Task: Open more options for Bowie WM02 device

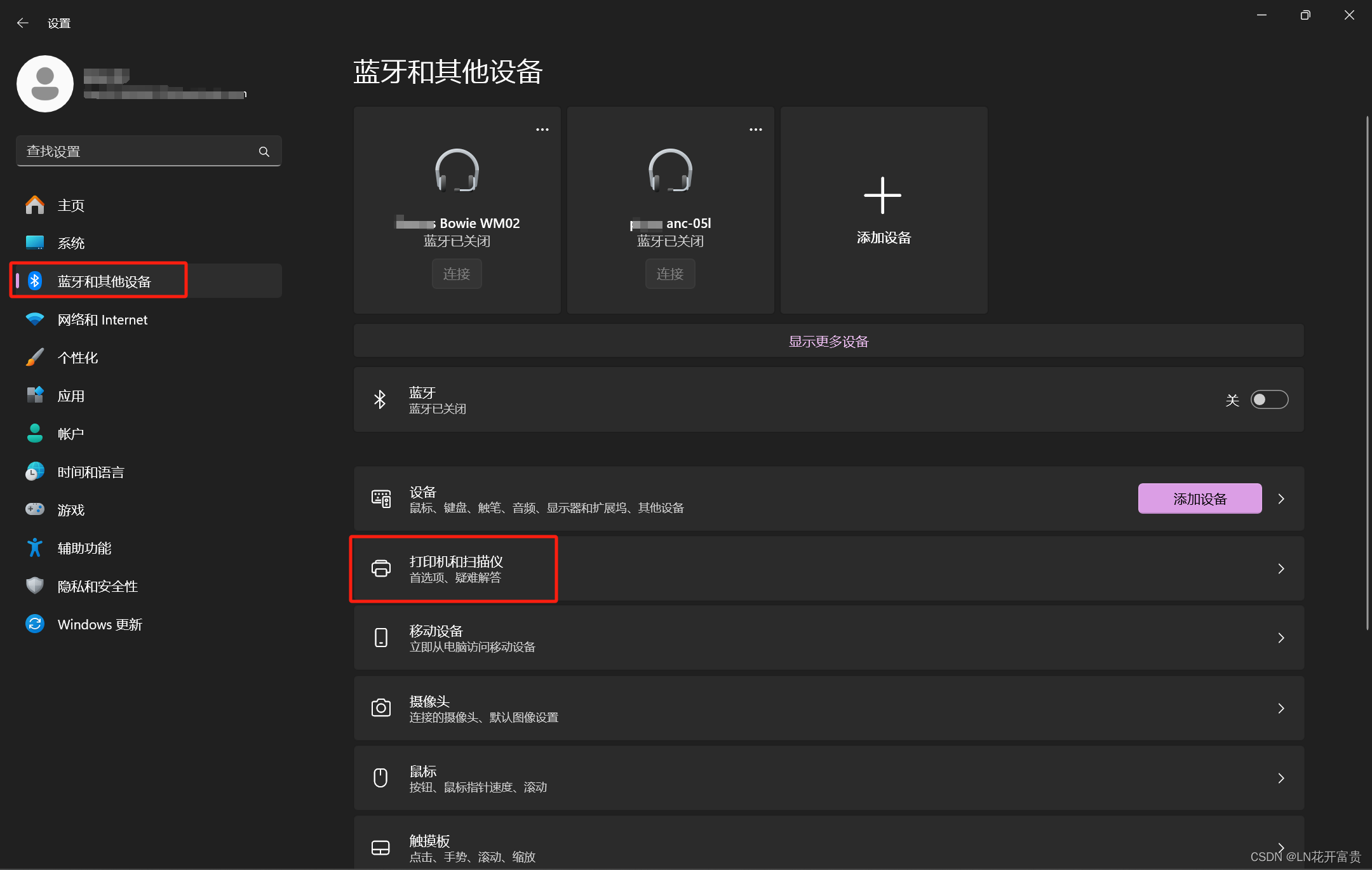Action: 542,130
